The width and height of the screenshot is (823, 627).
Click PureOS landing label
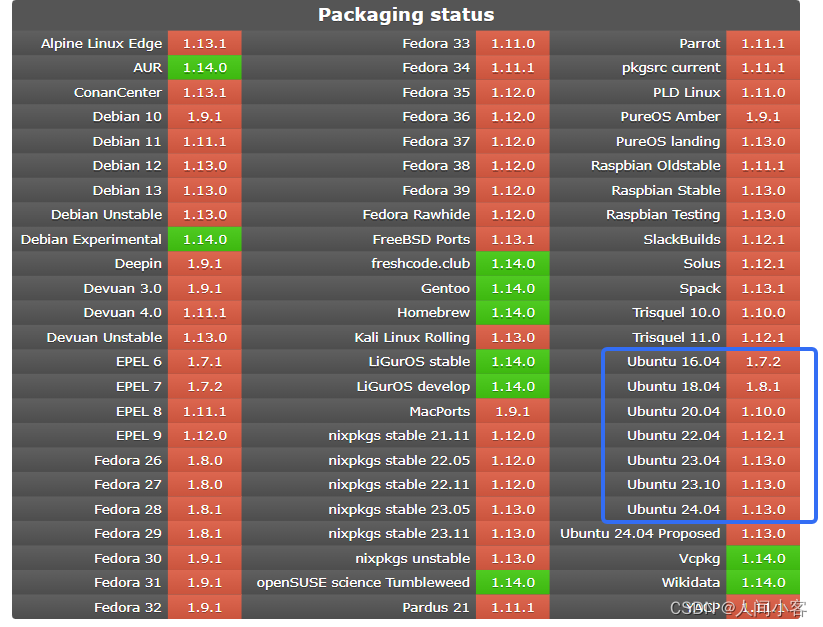[668, 142]
